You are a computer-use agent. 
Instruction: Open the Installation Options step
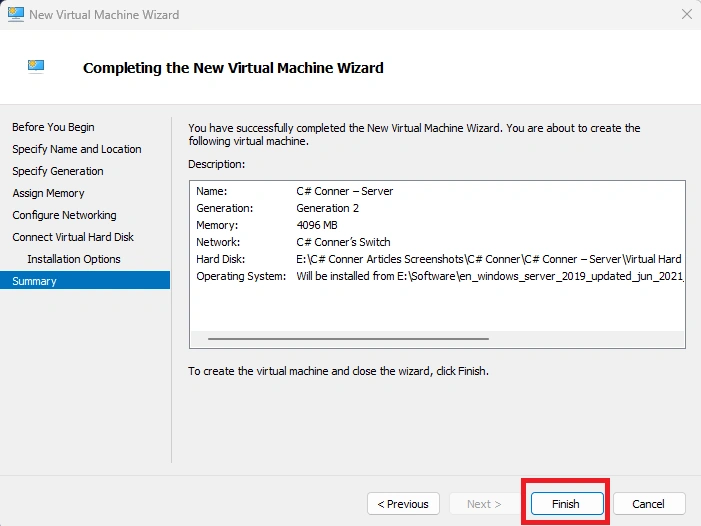coord(74,259)
